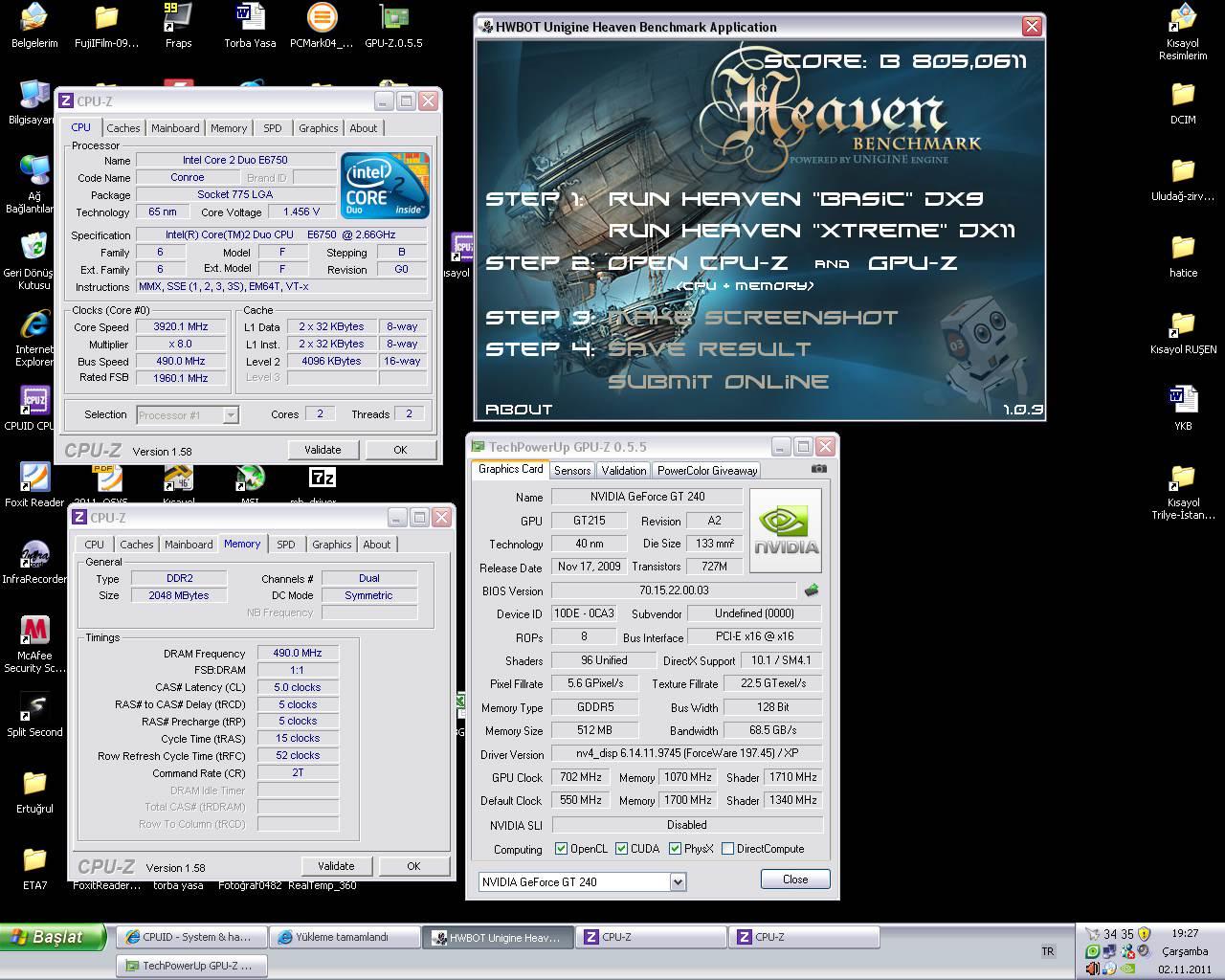Switch to Yükleme tamamlandı taskbar item

tap(345, 937)
